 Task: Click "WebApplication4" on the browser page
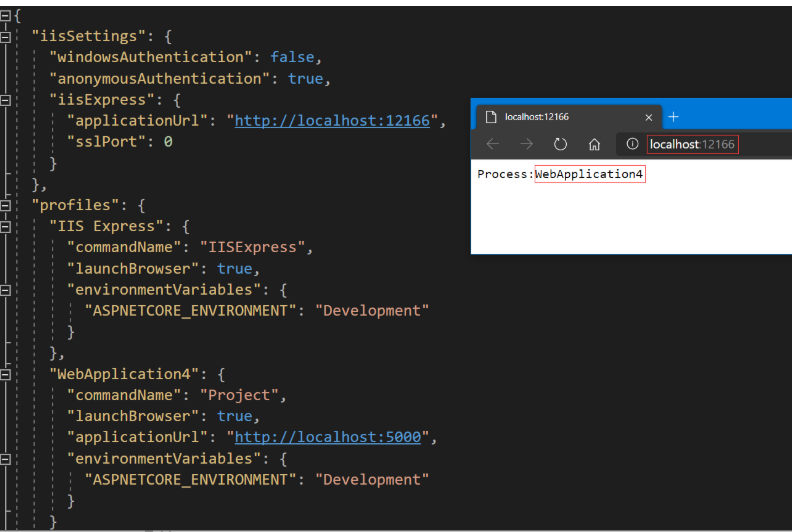(589, 174)
